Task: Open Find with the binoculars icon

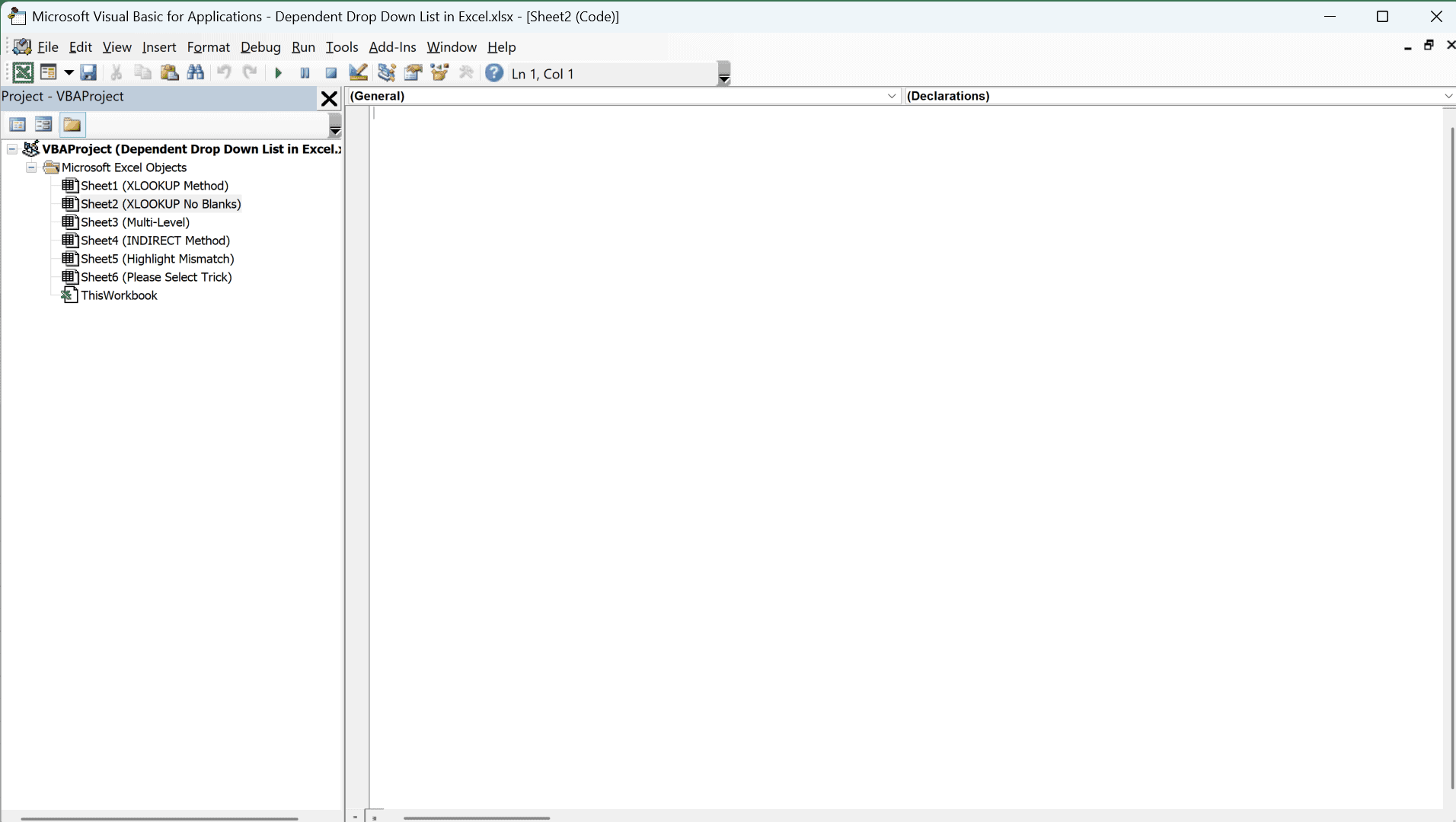Action: coord(196,73)
